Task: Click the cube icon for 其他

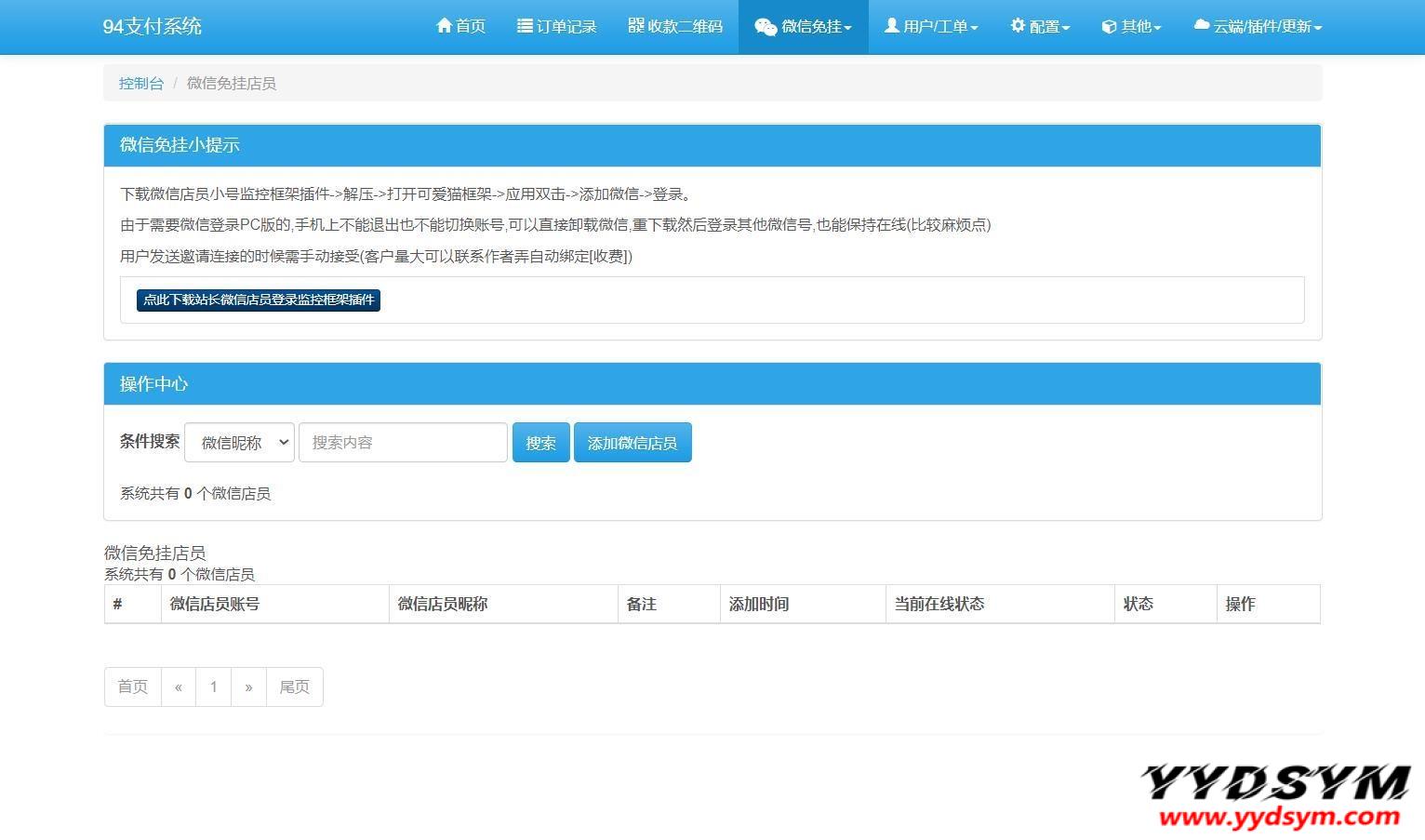Action: pos(1109,27)
